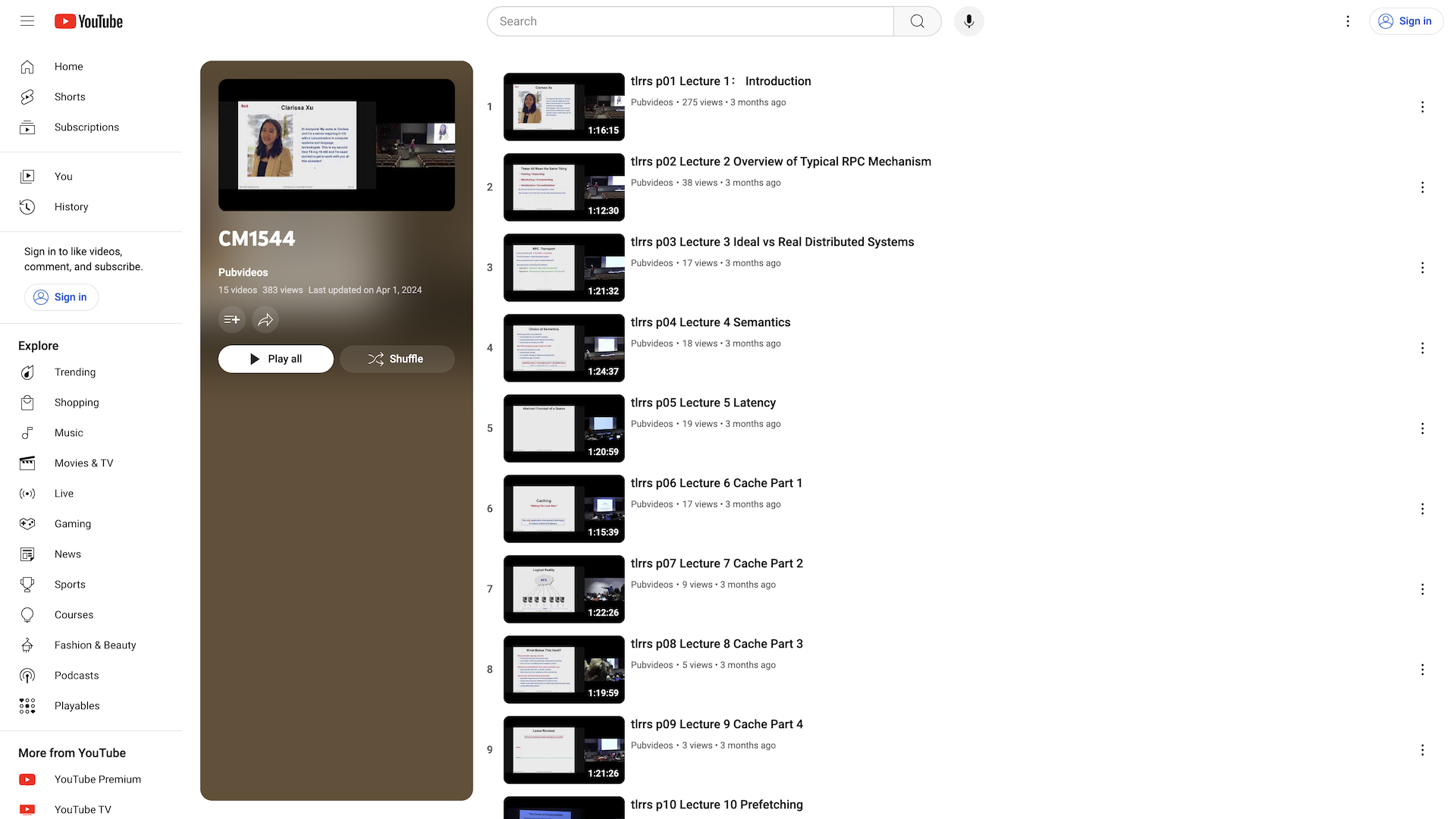Viewport: 1456px width, 819px height.
Task: Click the YouTube logo
Action: (x=89, y=21)
